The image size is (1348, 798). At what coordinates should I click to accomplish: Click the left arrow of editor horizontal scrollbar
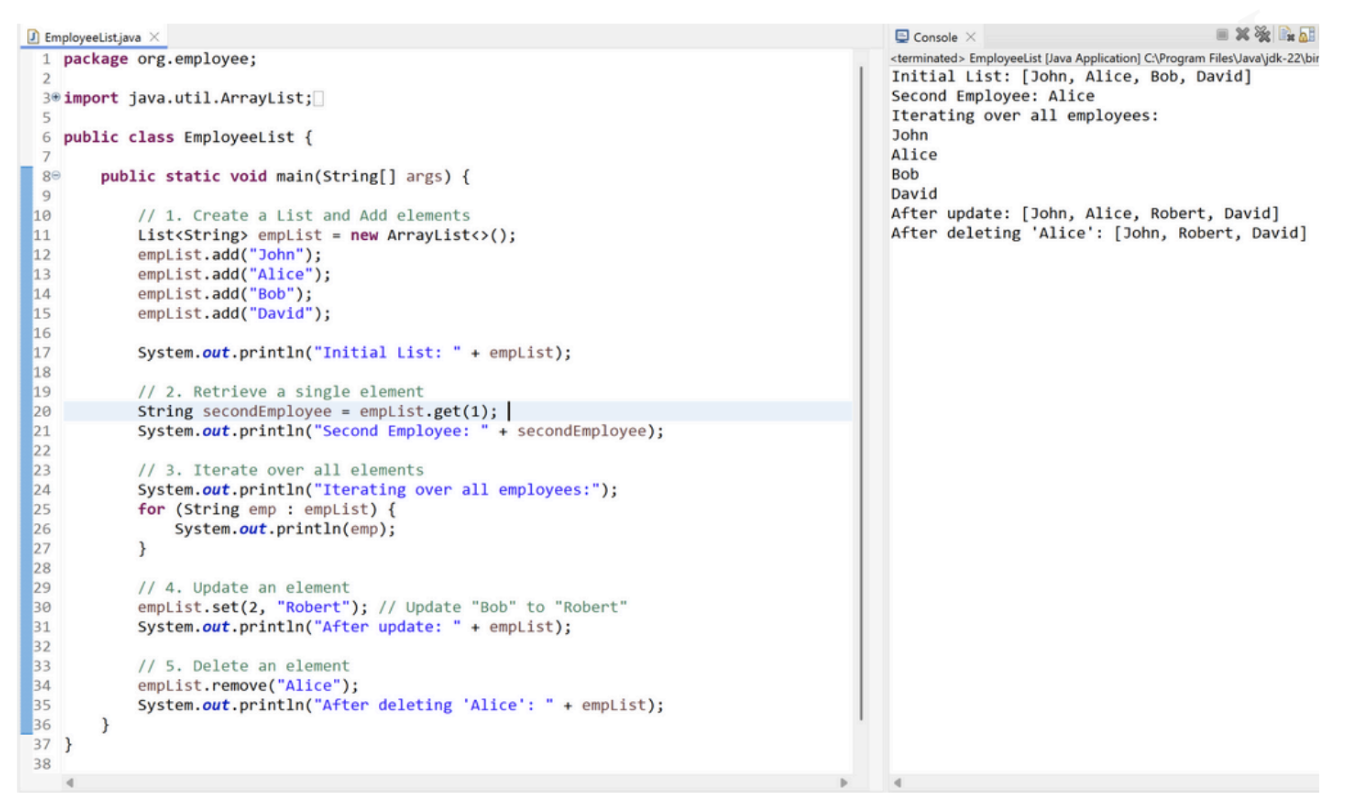pyautogui.click(x=67, y=783)
